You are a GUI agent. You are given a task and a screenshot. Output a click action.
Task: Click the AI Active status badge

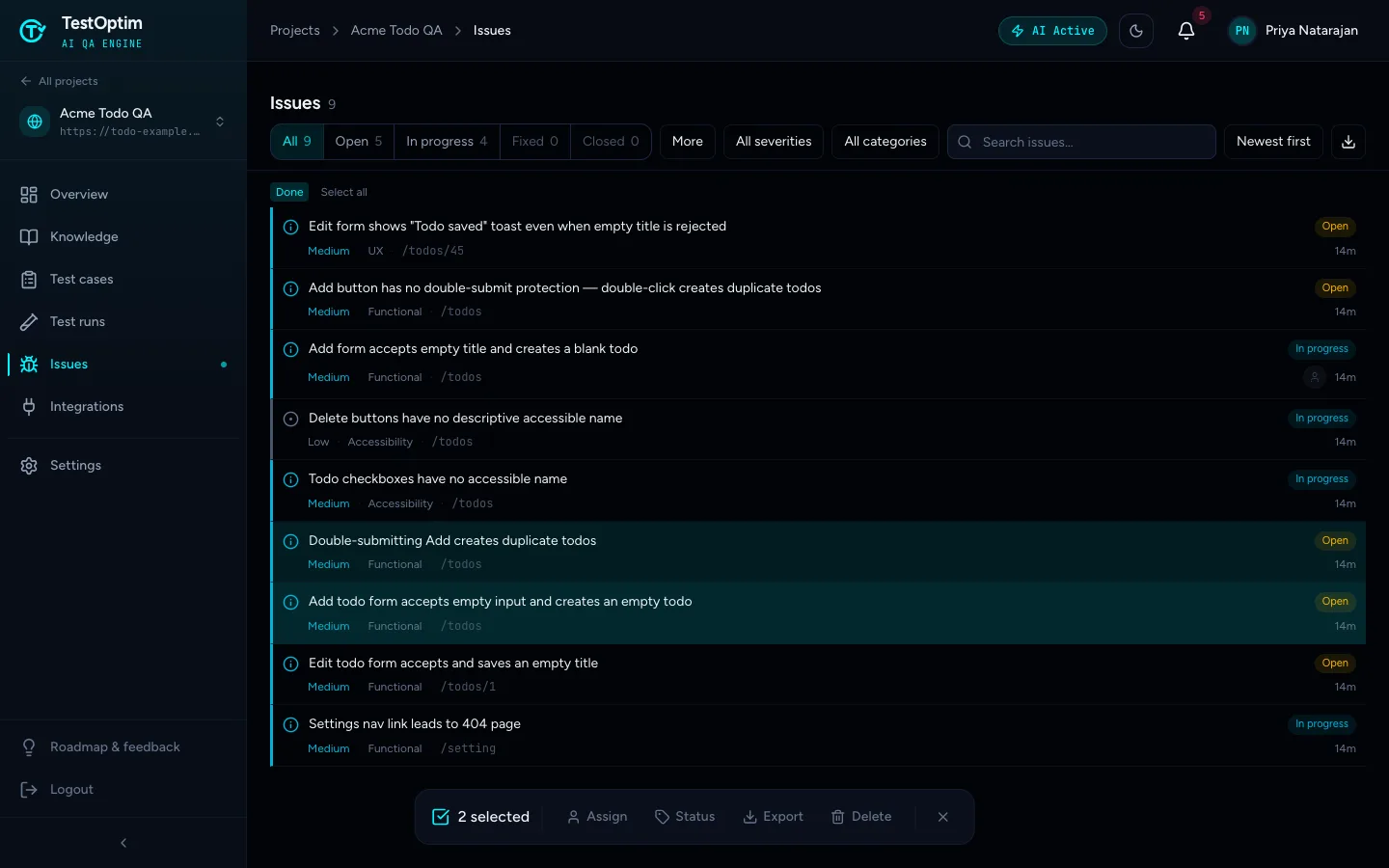tap(1052, 31)
